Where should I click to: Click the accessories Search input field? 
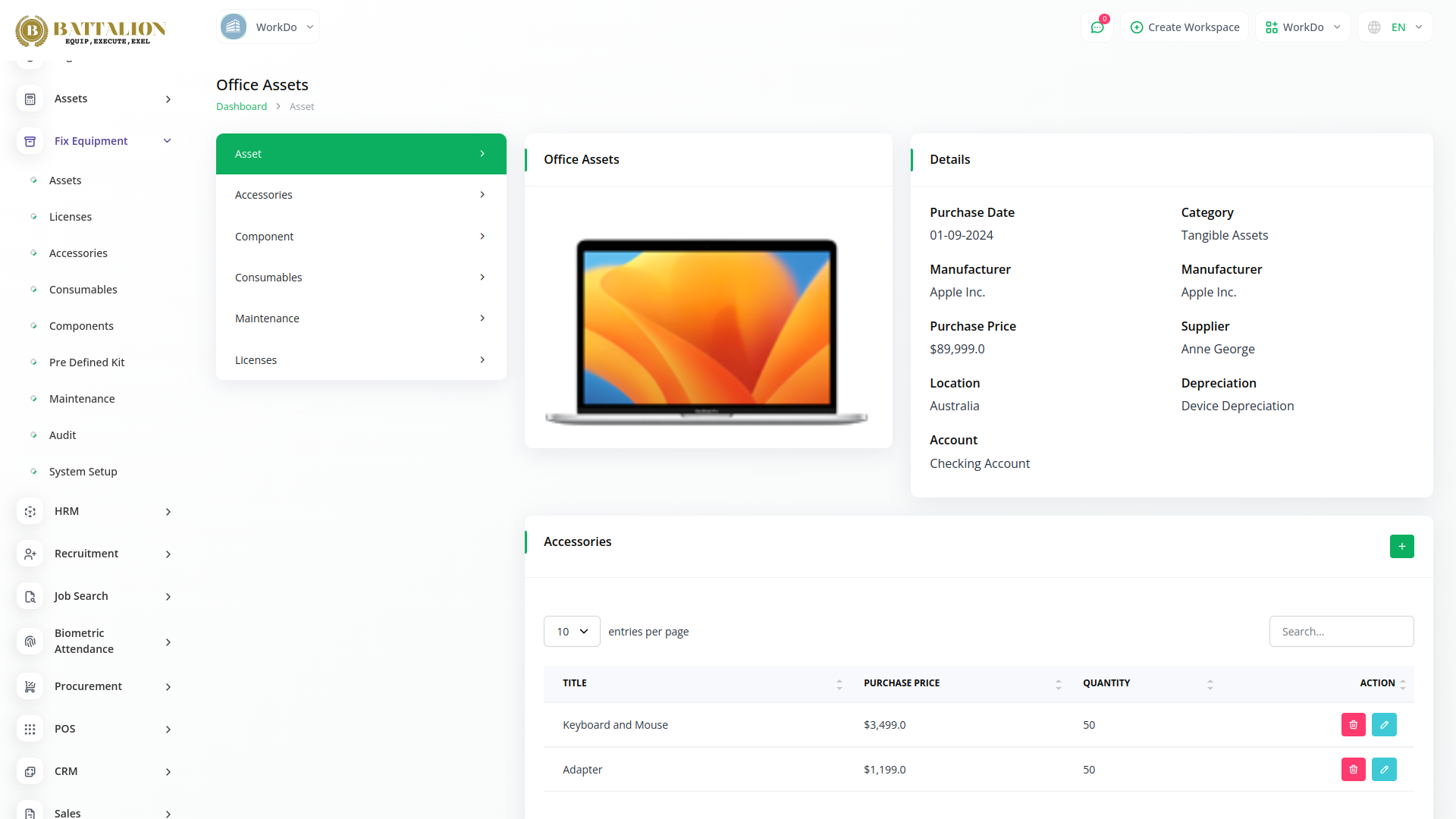click(x=1341, y=632)
